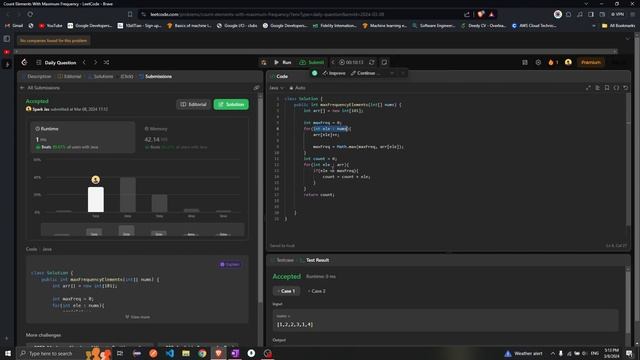Collapse the banner with top-right chevron
This screenshot has width=640, height=360.
click(x=627, y=39)
